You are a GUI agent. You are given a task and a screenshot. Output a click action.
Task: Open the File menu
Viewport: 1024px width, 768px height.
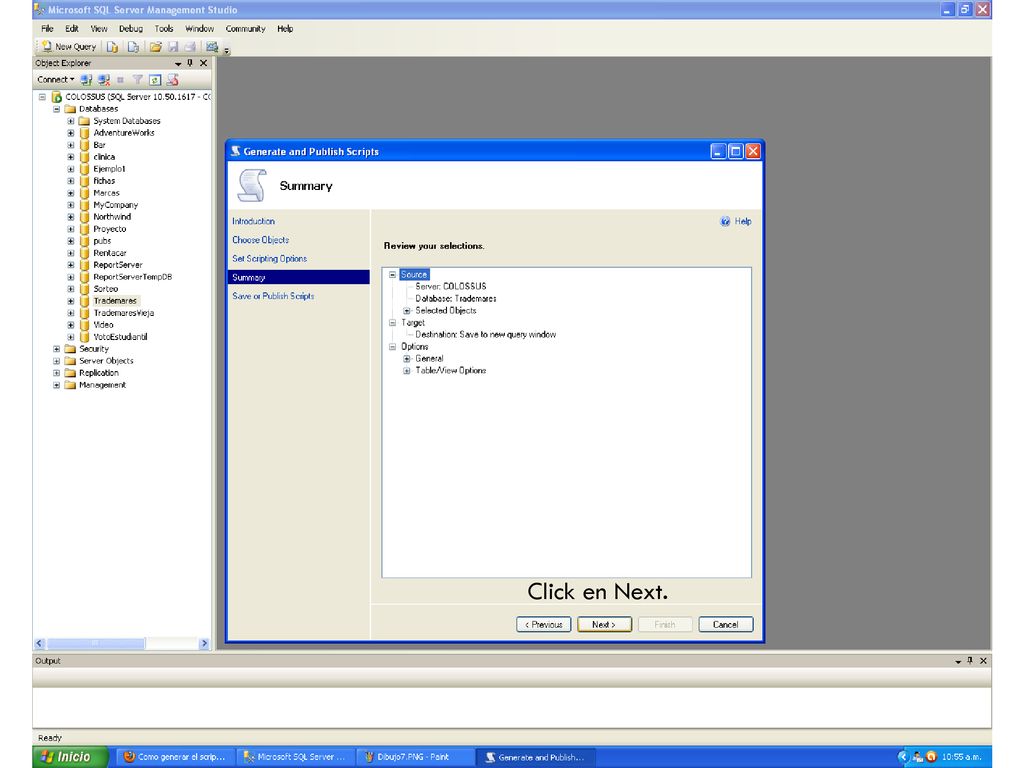(47, 29)
